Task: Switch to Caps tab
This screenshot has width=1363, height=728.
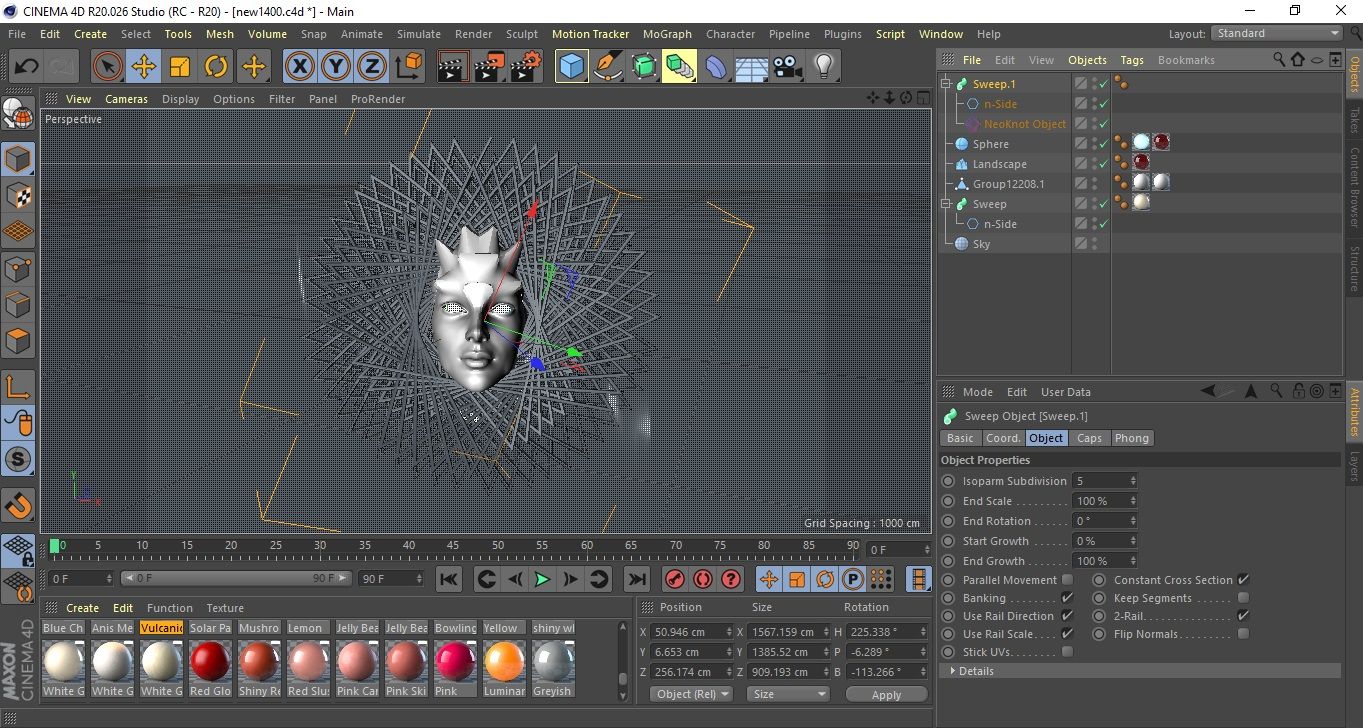Action: pos(1089,438)
